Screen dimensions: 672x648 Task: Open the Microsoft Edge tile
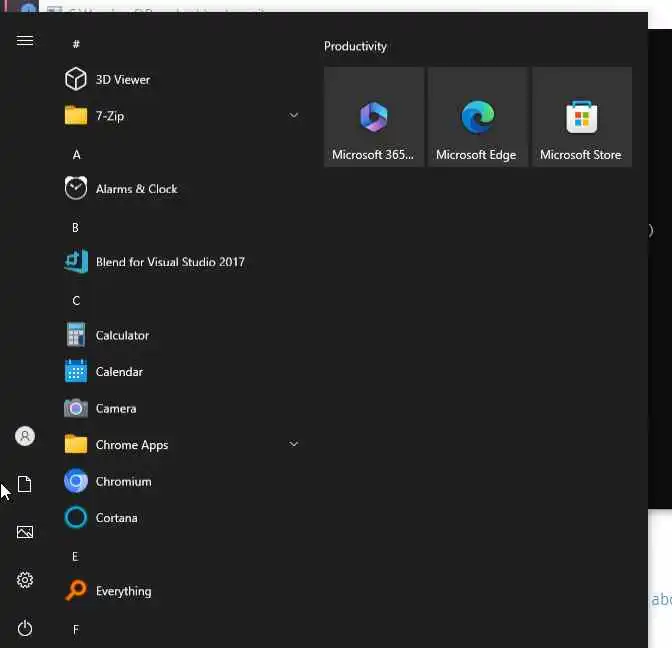coord(478,117)
